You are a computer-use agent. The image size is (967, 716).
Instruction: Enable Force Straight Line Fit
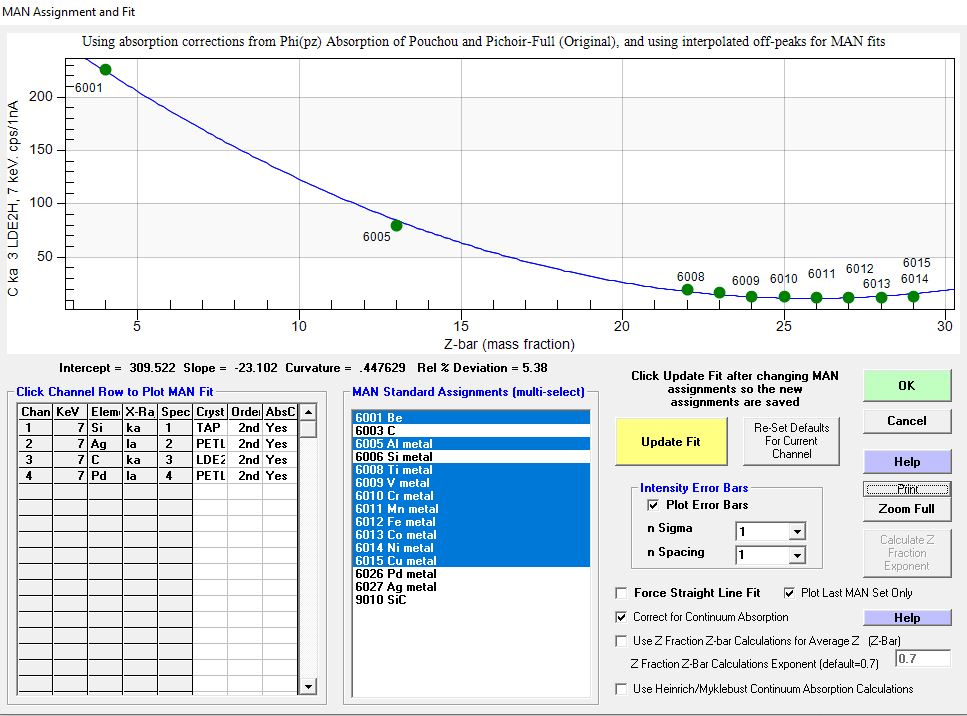tap(623, 593)
